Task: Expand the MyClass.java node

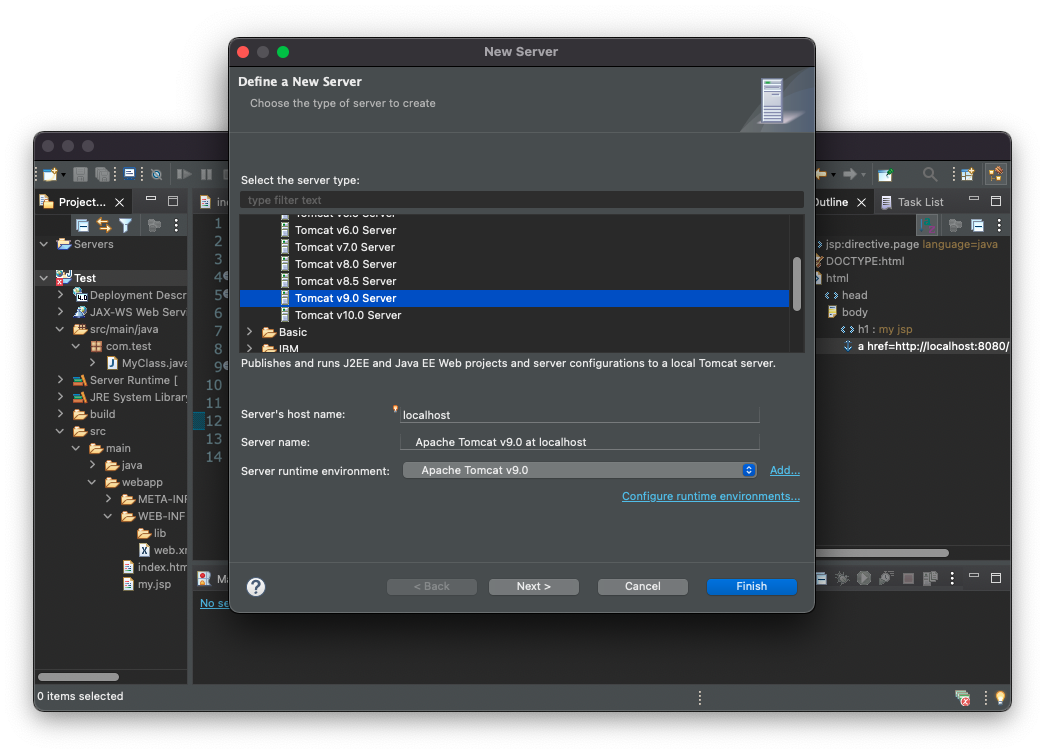Action: coord(92,362)
